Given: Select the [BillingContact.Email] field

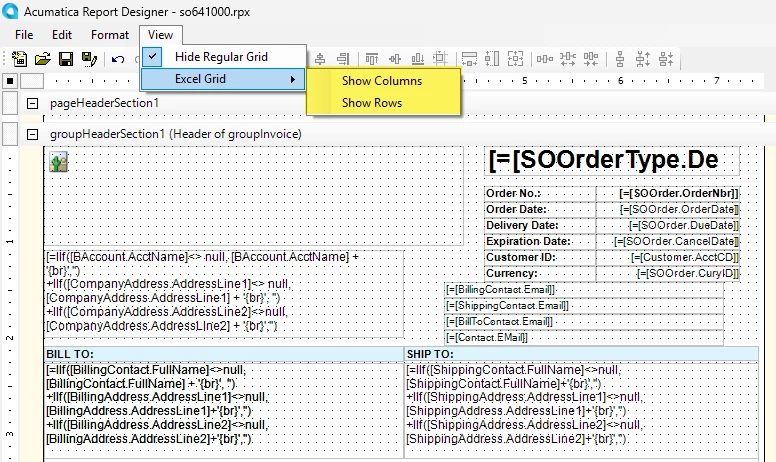Looking at the screenshot, I should [584, 290].
